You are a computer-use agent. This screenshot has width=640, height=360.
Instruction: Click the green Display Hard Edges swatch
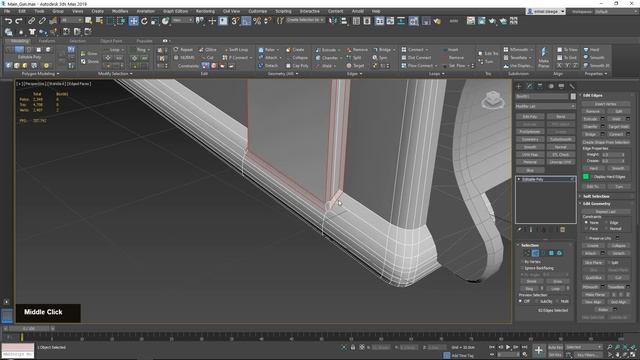click(586, 176)
